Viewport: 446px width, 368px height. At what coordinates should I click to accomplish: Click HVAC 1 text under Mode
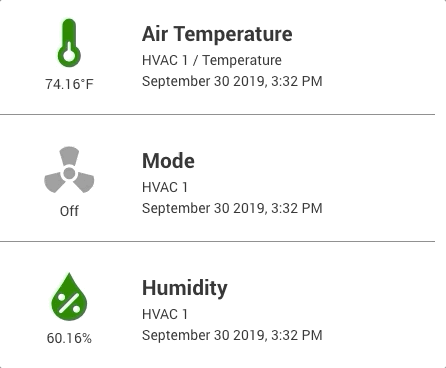coord(165,187)
